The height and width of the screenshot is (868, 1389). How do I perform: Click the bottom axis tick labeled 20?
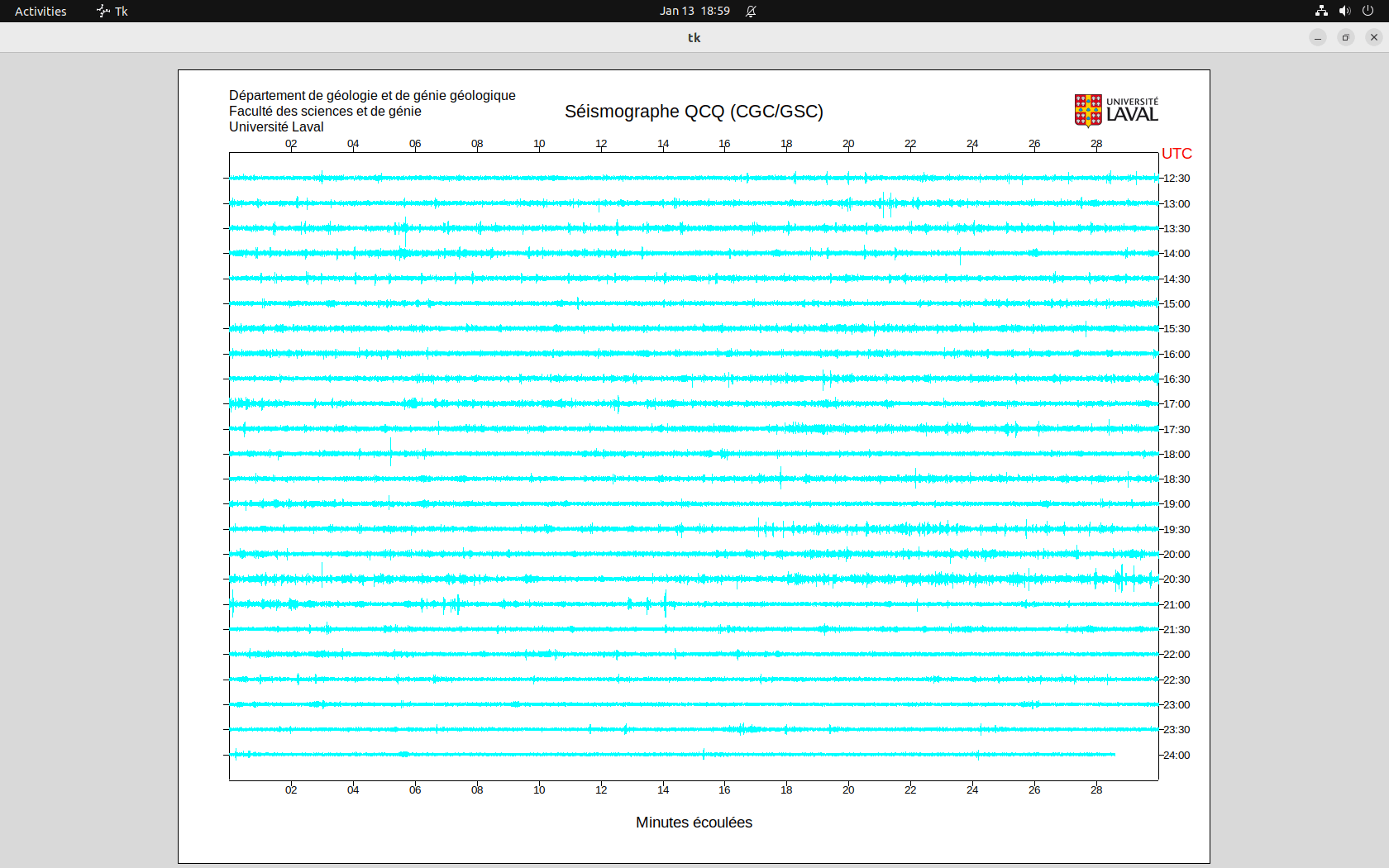[x=848, y=790]
